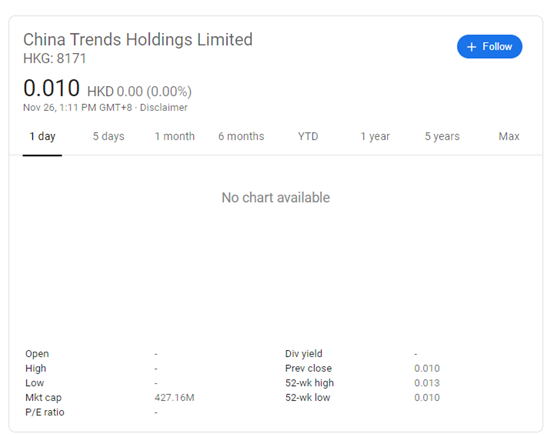
Task: Click the China Trends Holdings Limited title
Action: [138, 40]
